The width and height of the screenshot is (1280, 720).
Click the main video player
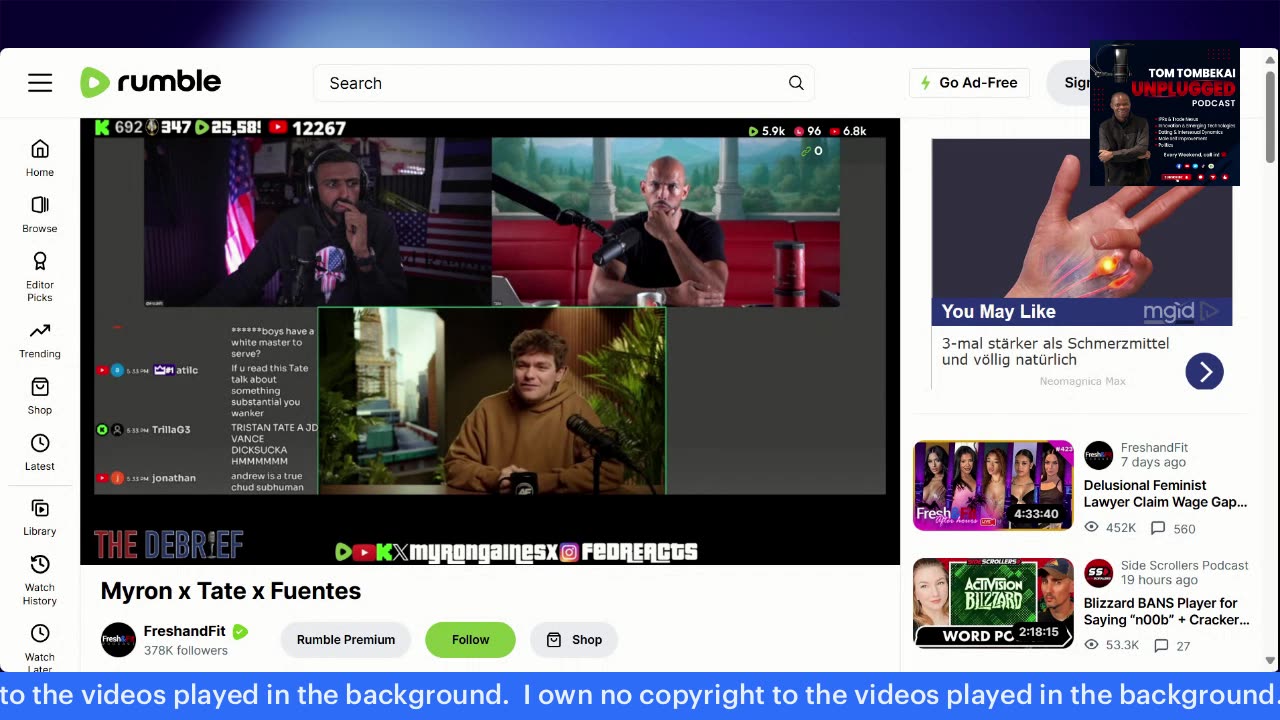tap(490, 341)
